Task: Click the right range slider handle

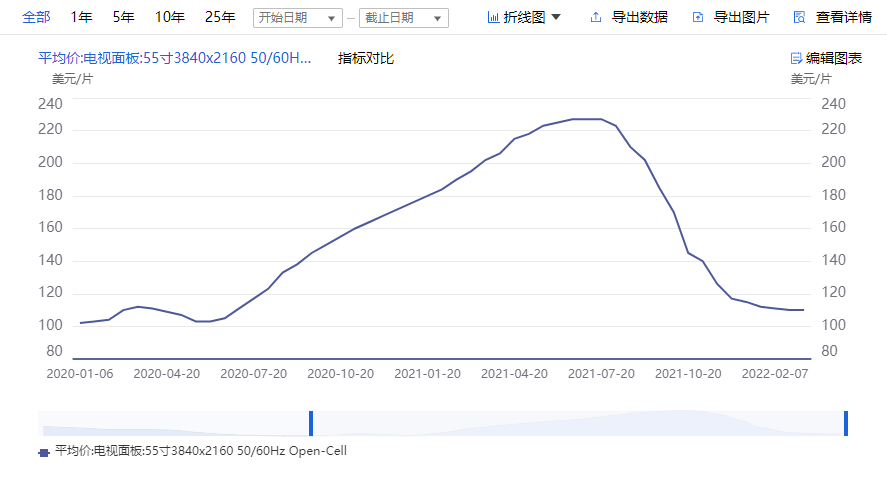Action: (846, 423)
